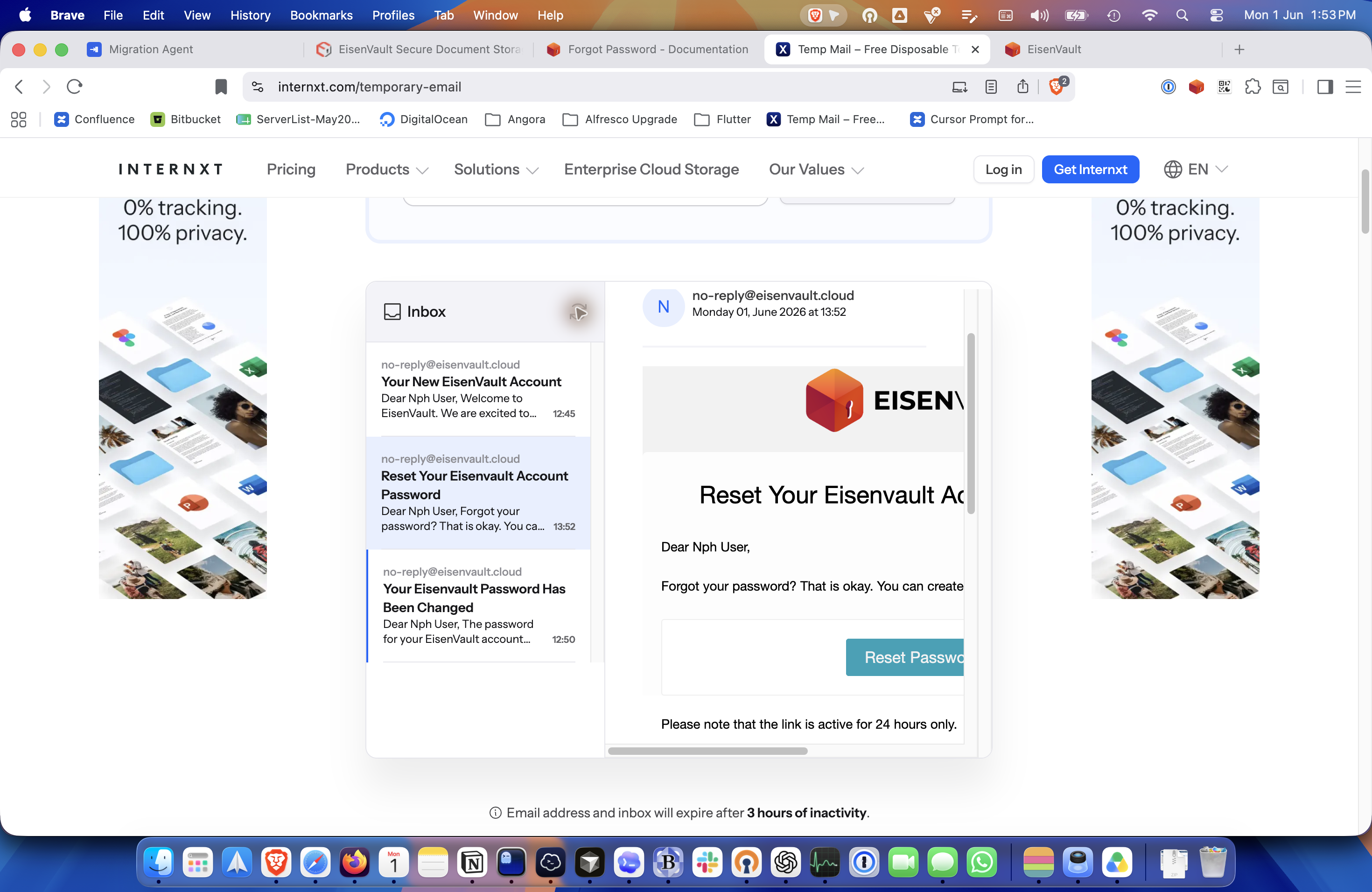The height and width of the screenshot is (892, 1372).
Task: Toggle the browser sidebar panel
Action: (1325, 87)
